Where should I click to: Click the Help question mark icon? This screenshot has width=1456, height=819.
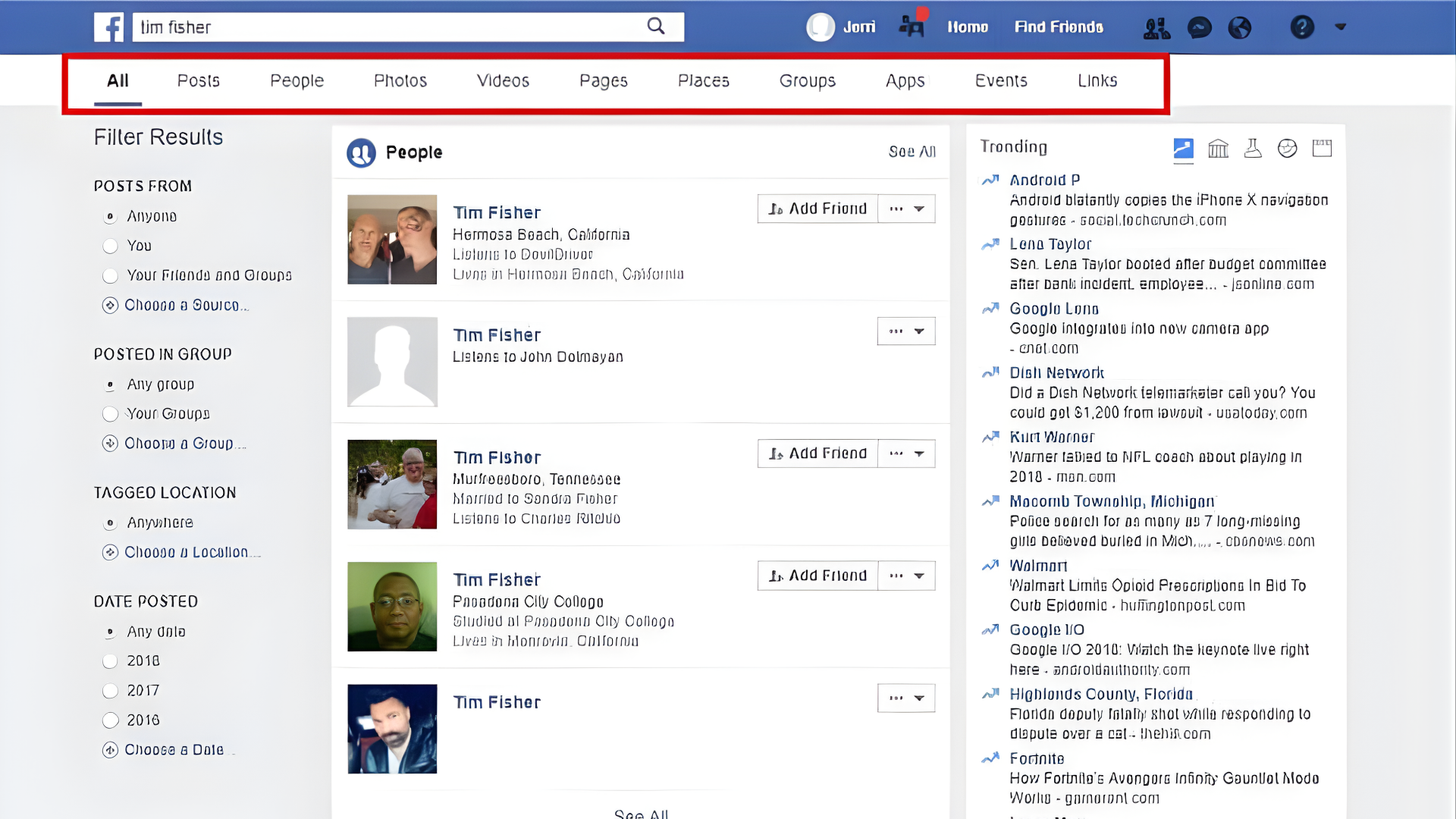1301,27
